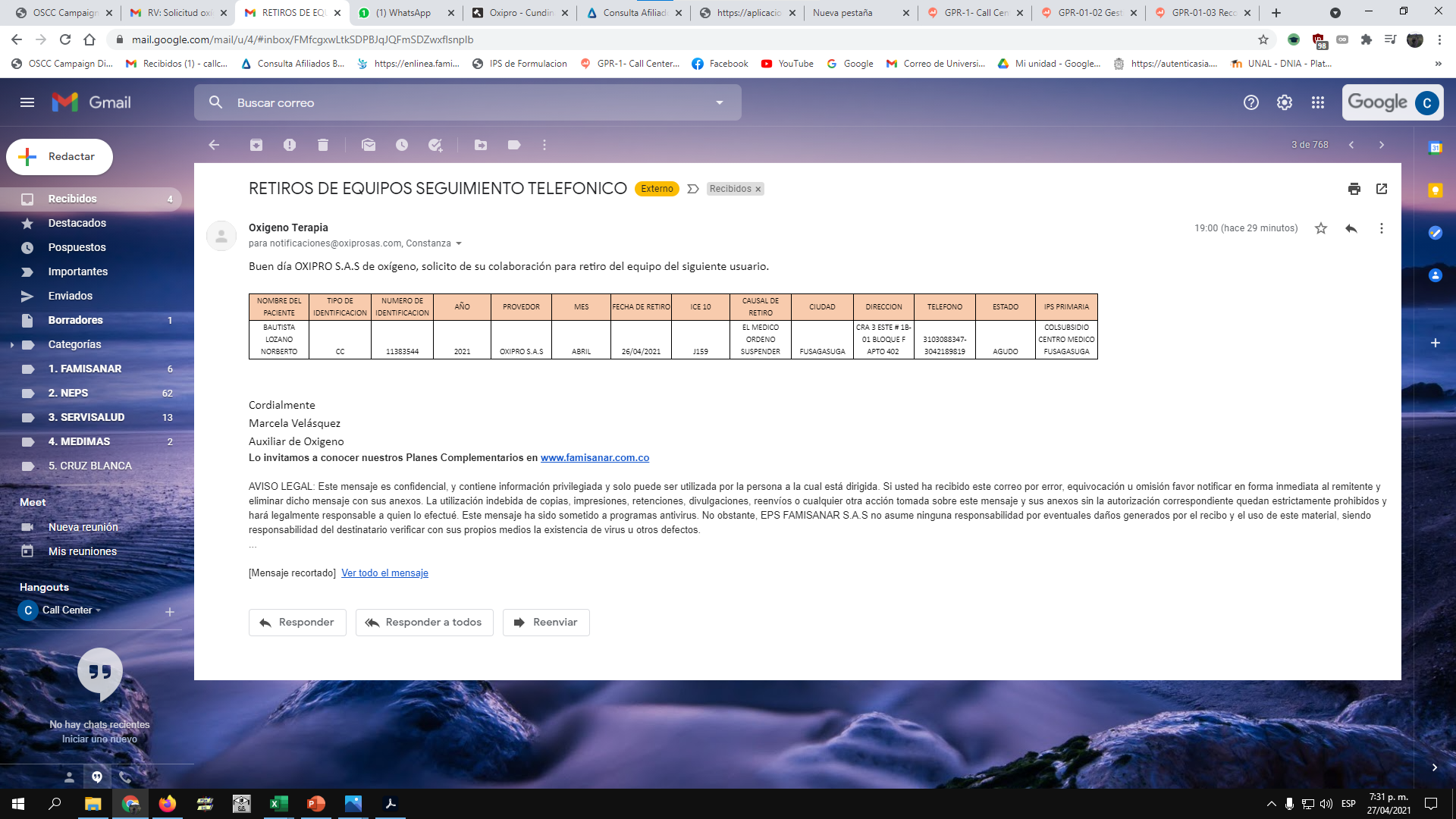Hide the side panel chevron
Image resolution: width=1456 pixels, height=819 pixels.
pyautogui.click(x=1435, y=767)
